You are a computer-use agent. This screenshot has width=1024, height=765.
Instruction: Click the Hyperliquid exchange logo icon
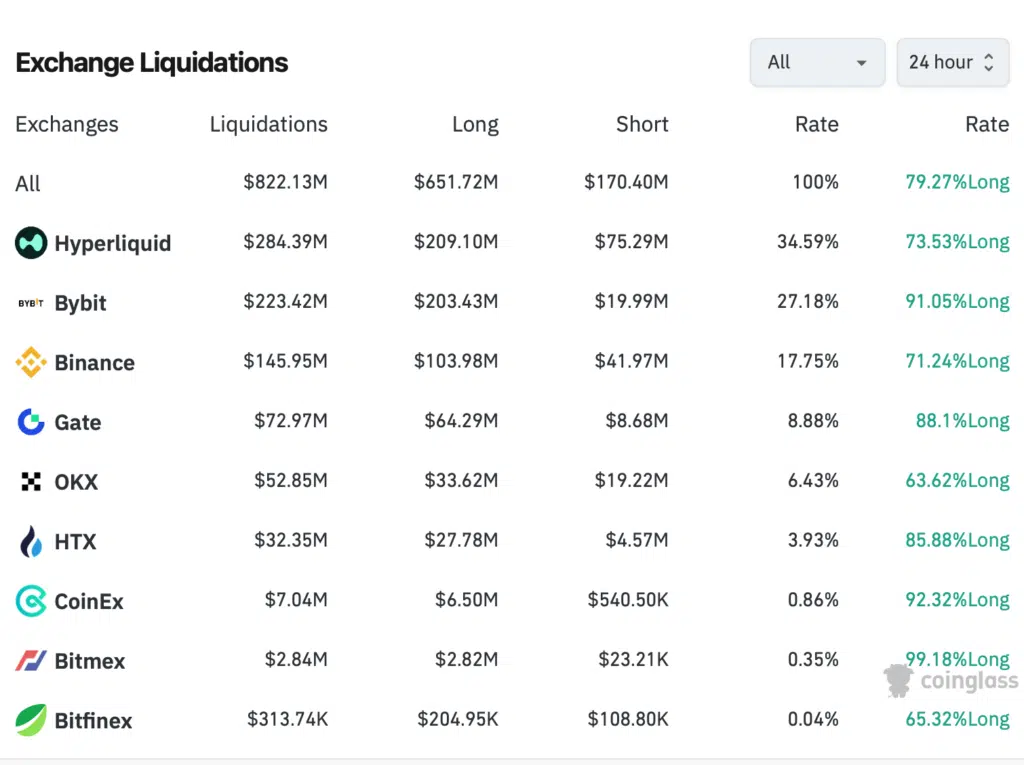[31, 243]
